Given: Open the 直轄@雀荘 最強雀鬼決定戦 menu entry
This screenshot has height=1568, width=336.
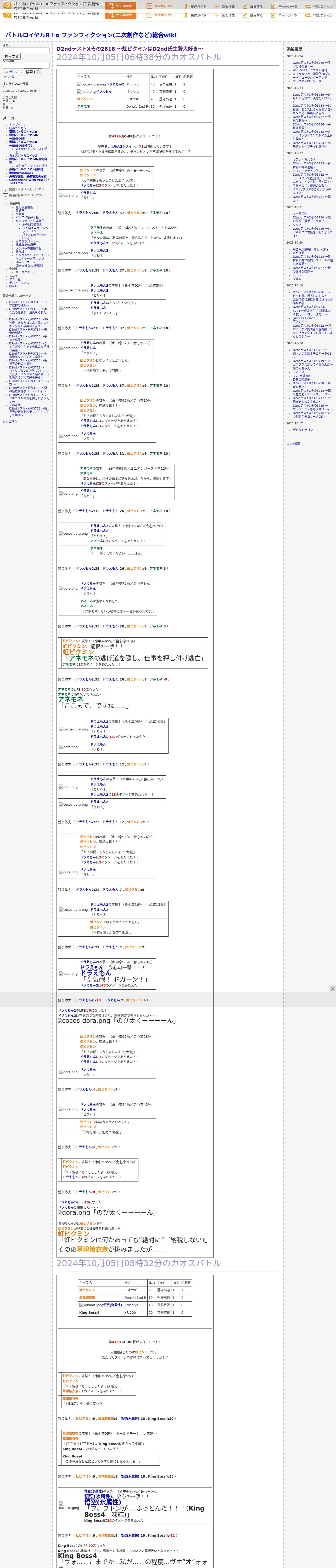Looking at the screenshot, I should 27,176.
